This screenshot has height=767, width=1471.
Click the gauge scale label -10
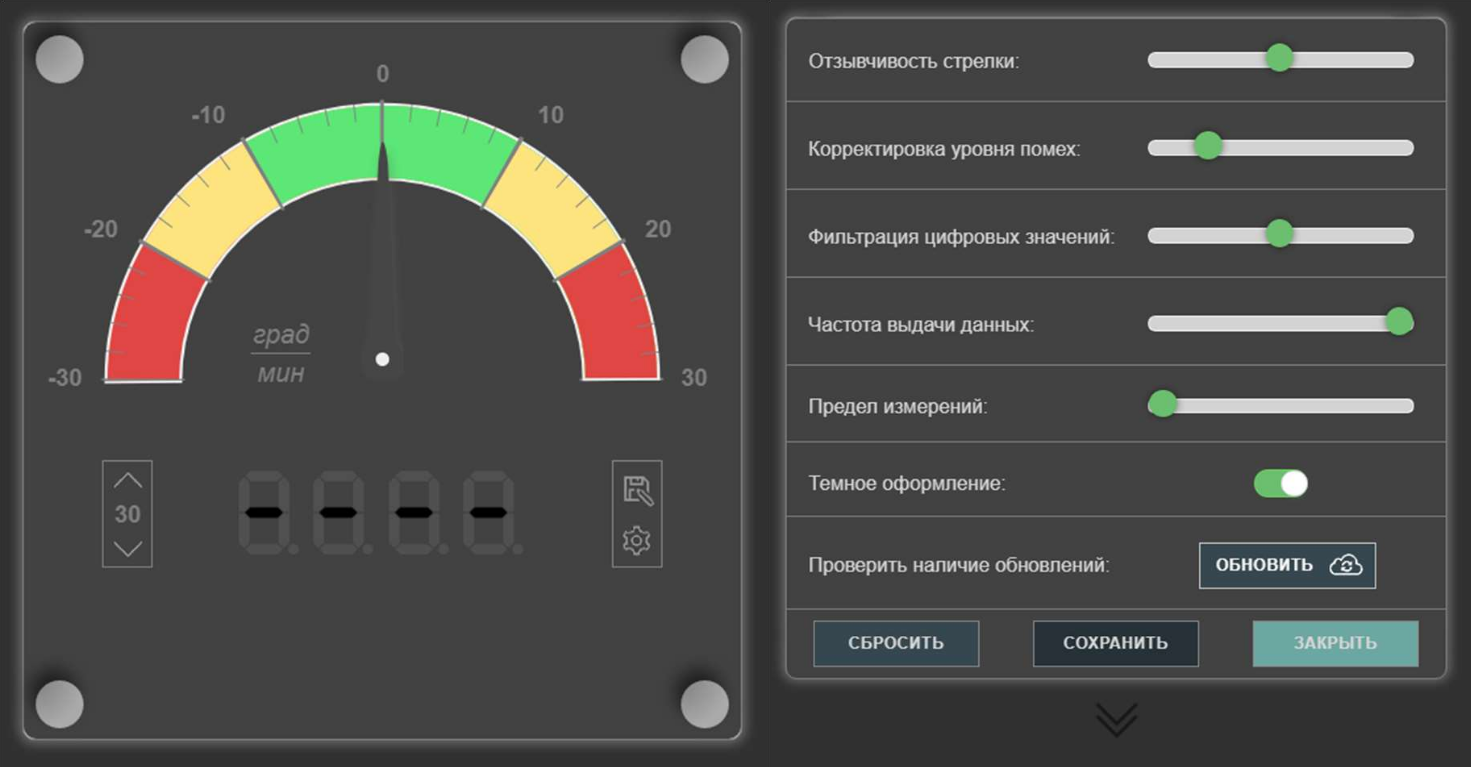coord(208,116)
